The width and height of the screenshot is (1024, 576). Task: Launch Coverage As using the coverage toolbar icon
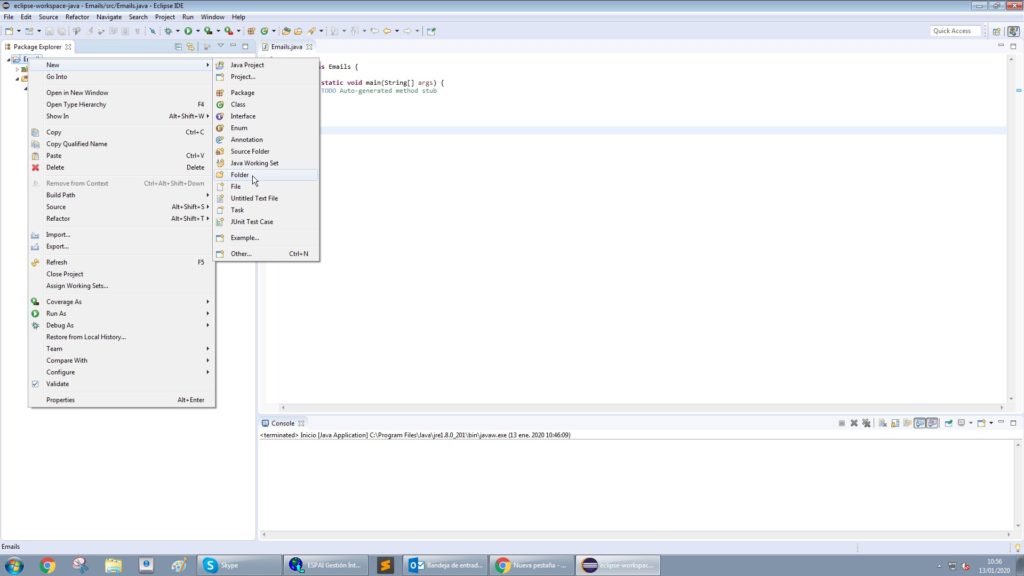(207, 31)
